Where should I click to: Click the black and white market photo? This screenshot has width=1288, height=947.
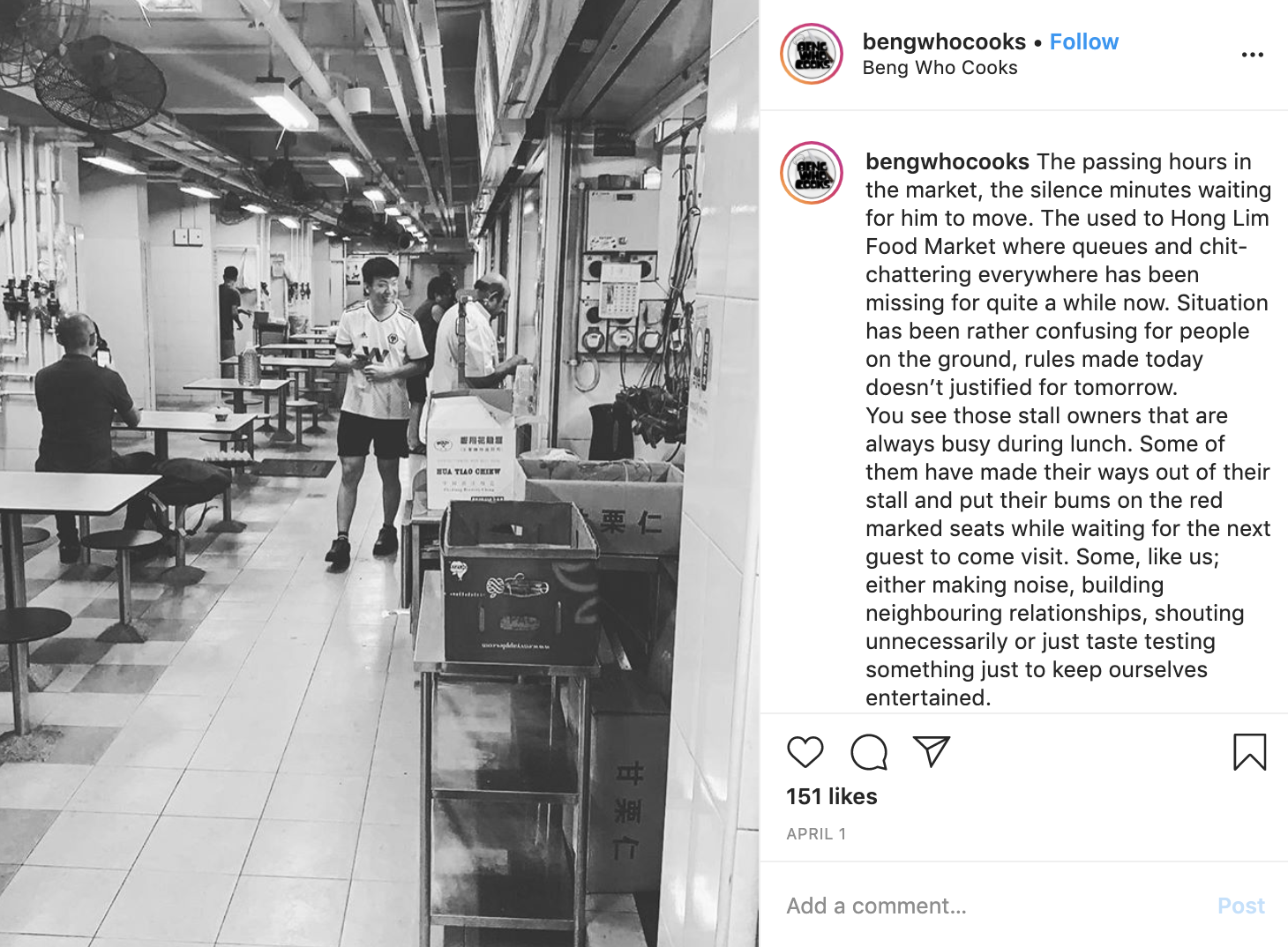point(379,473)
